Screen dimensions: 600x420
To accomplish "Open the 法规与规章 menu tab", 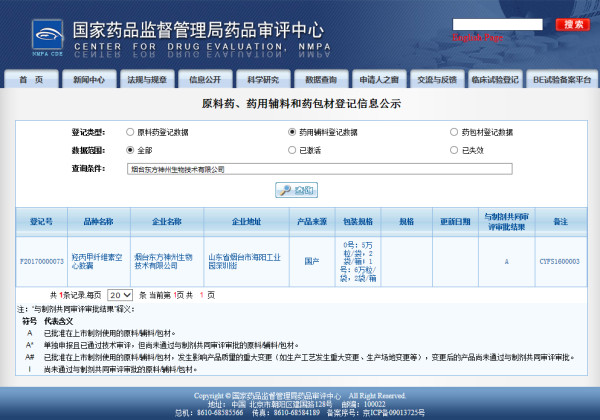I will point(147,79).
